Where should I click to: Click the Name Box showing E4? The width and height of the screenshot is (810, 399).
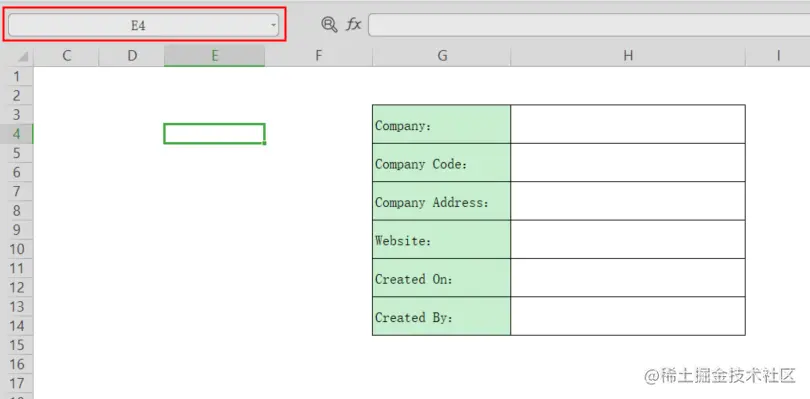click(x=143, y=25)
